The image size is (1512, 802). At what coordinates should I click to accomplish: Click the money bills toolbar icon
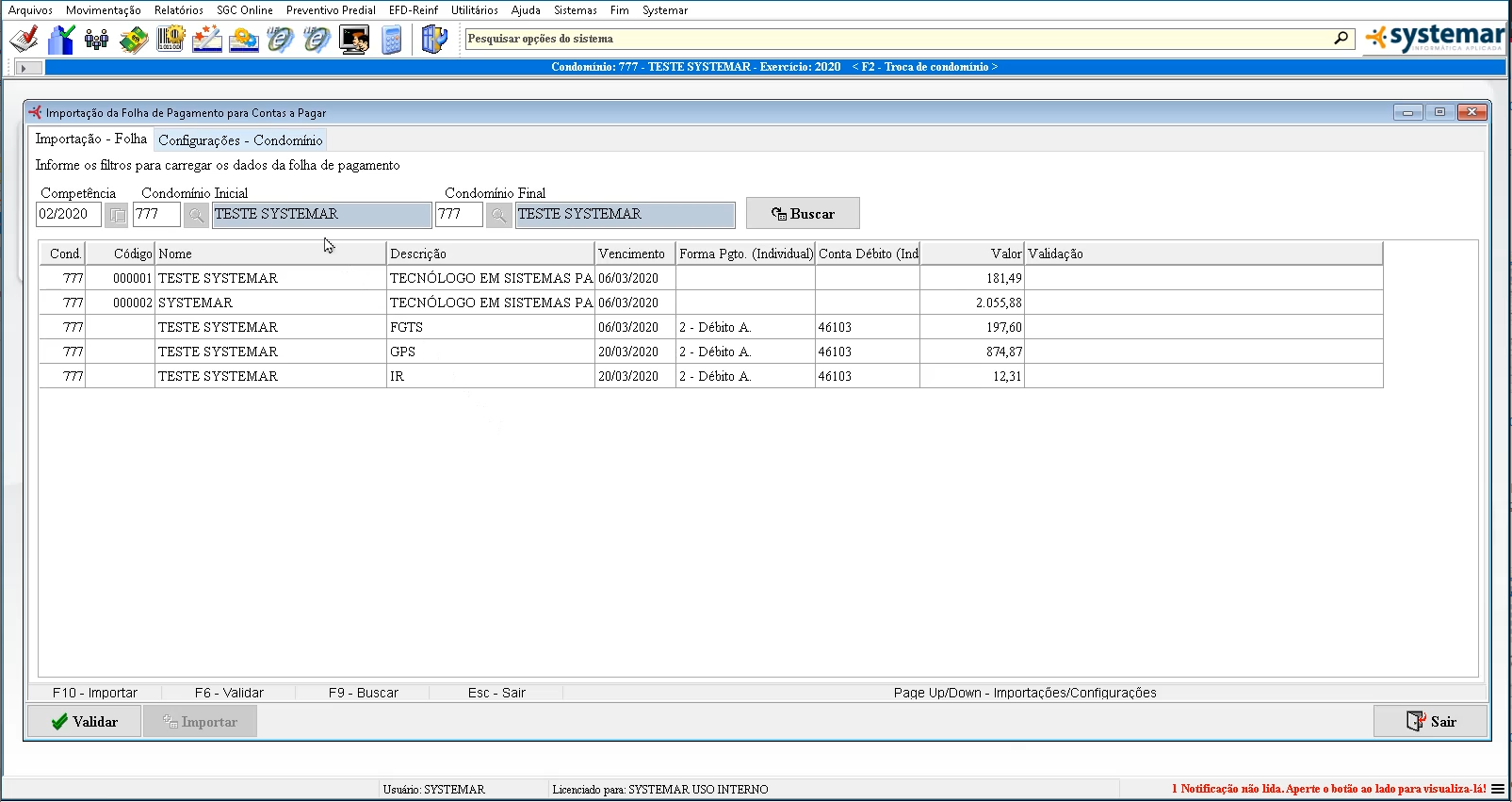pyautogui.click(x=134, y=40)
